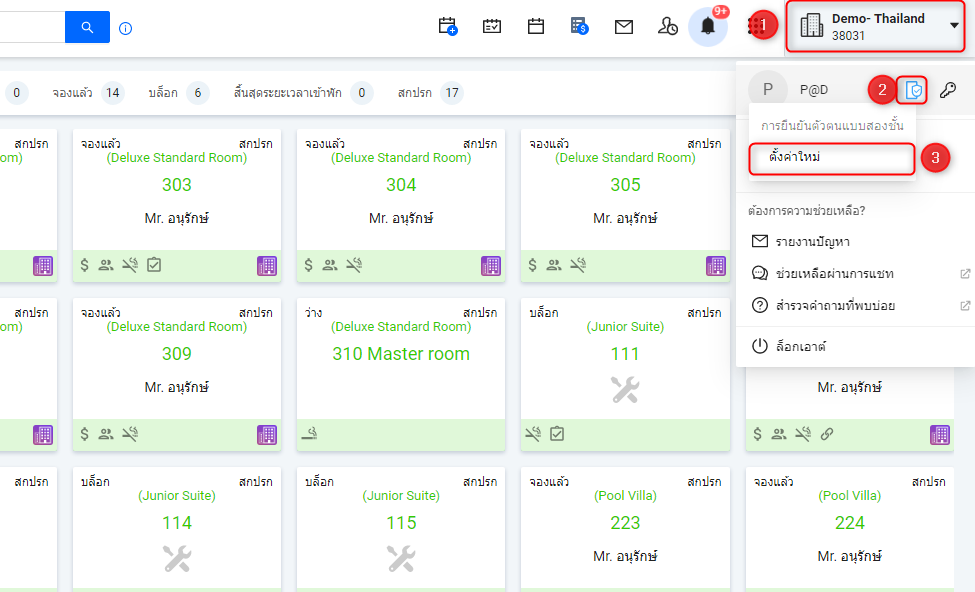This screenshot has height=592, width=975.
Task: Click the smoking icon on 310 Master room
Action: click(x=310, y=433)
